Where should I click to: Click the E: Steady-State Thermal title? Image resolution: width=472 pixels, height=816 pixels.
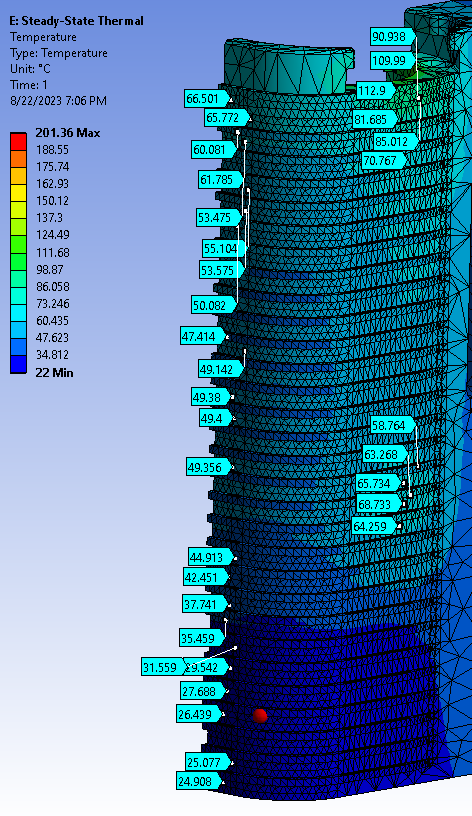pyautogui.click(x=76, y=21)
